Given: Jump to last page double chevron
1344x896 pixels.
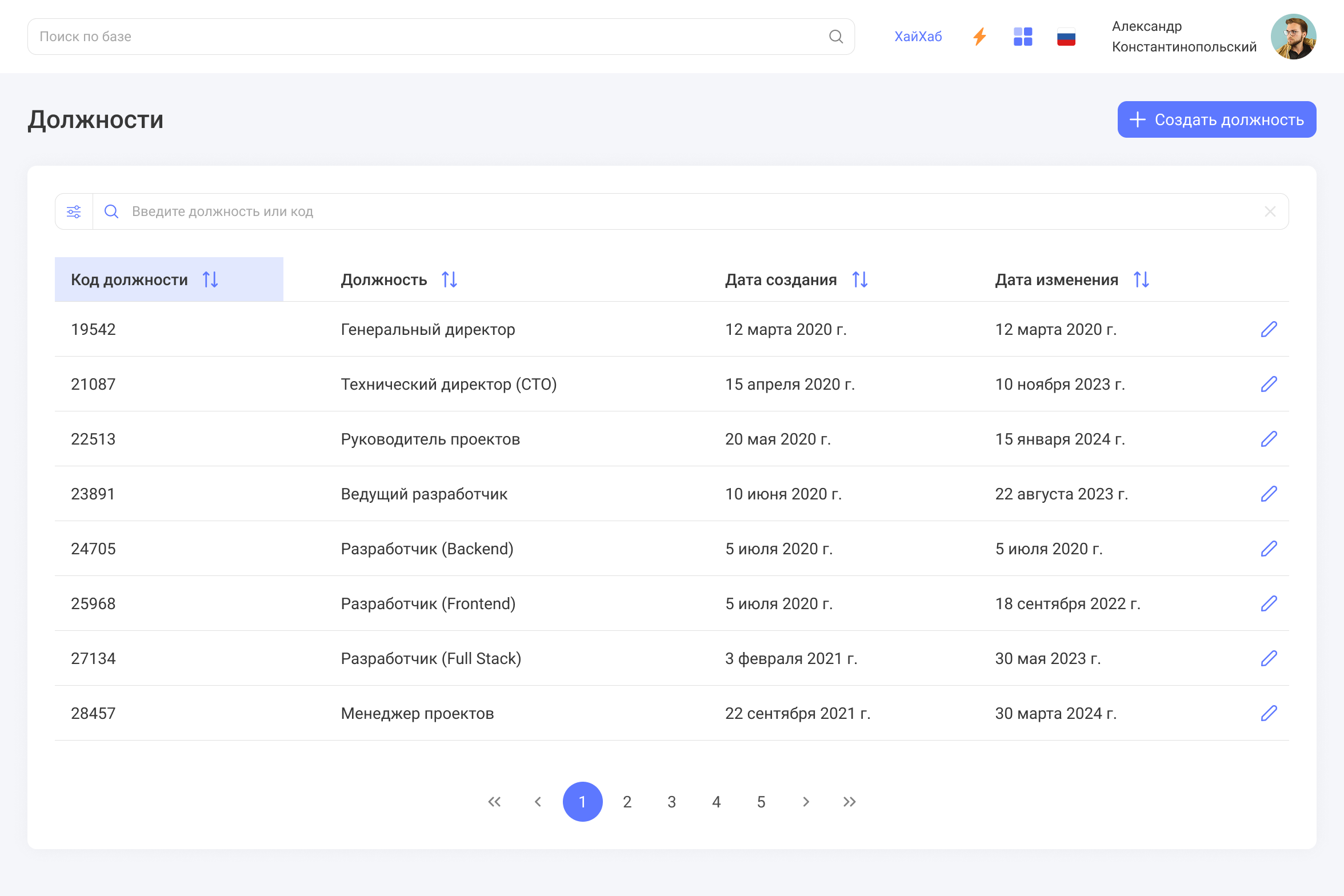Looking at the screenshot, I should point(850,802).
